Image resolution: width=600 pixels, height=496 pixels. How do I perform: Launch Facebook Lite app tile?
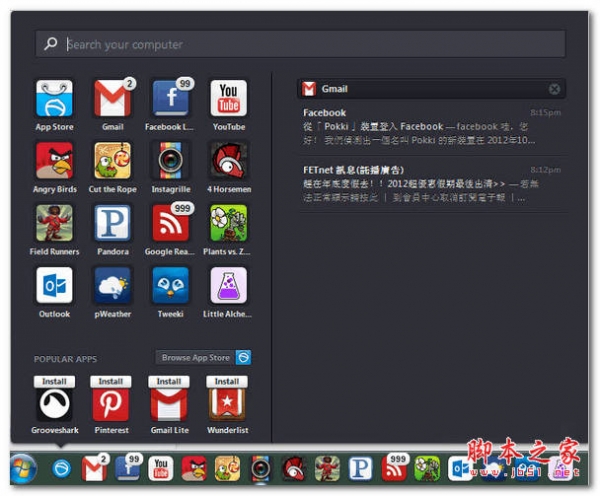(171, 98)
